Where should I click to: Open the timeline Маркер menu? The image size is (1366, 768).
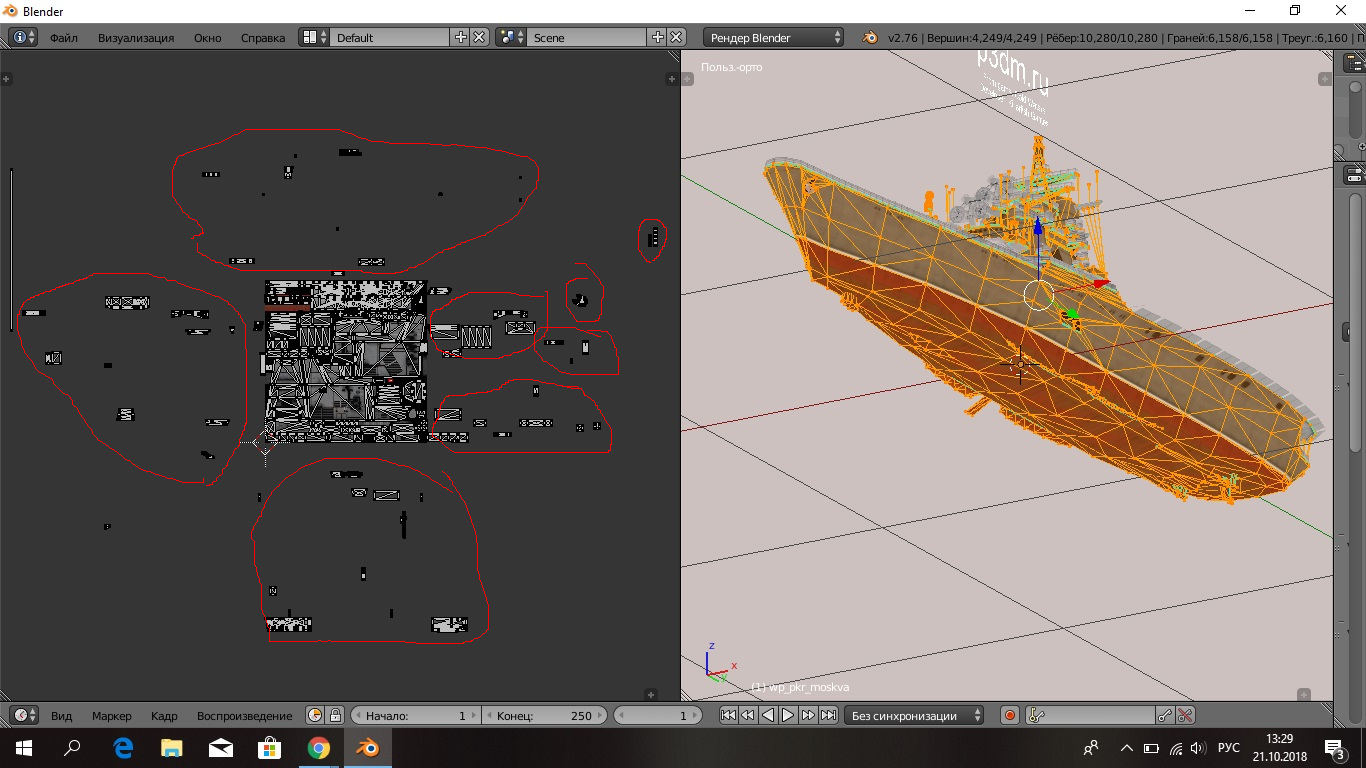click(111, 716)
